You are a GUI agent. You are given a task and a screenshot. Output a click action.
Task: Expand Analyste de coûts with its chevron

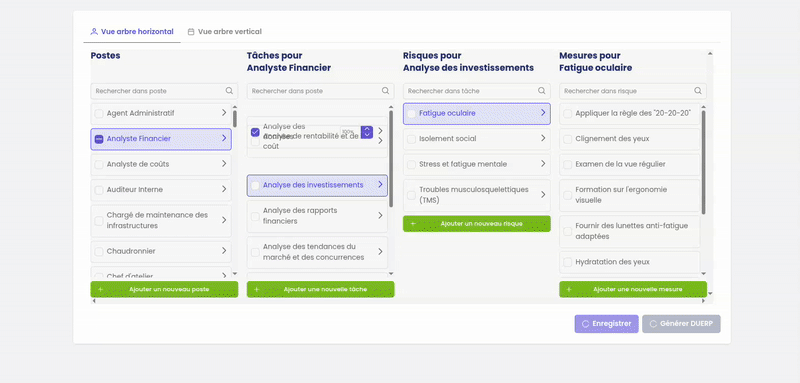pos(224,164)
